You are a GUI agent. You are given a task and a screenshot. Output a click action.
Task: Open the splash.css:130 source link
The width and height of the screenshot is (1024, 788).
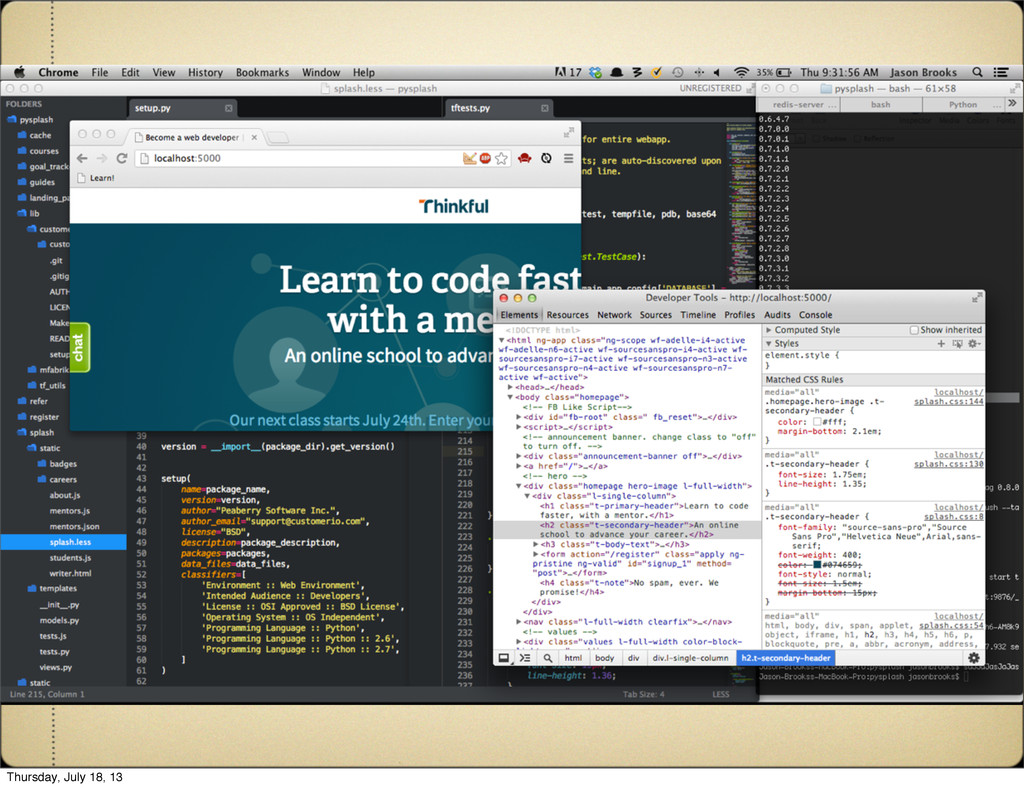[948, 464]
